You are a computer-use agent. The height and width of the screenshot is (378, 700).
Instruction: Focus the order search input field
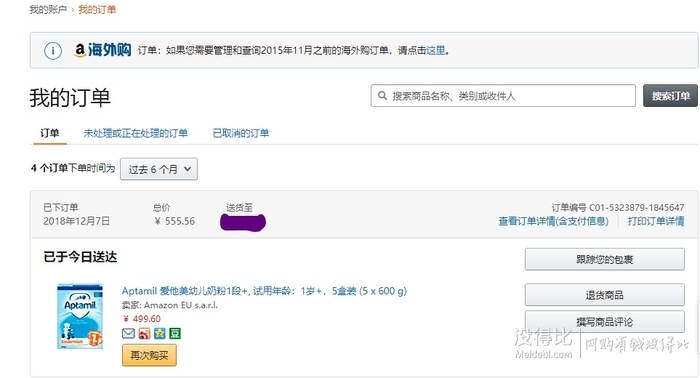pos(503,96)
